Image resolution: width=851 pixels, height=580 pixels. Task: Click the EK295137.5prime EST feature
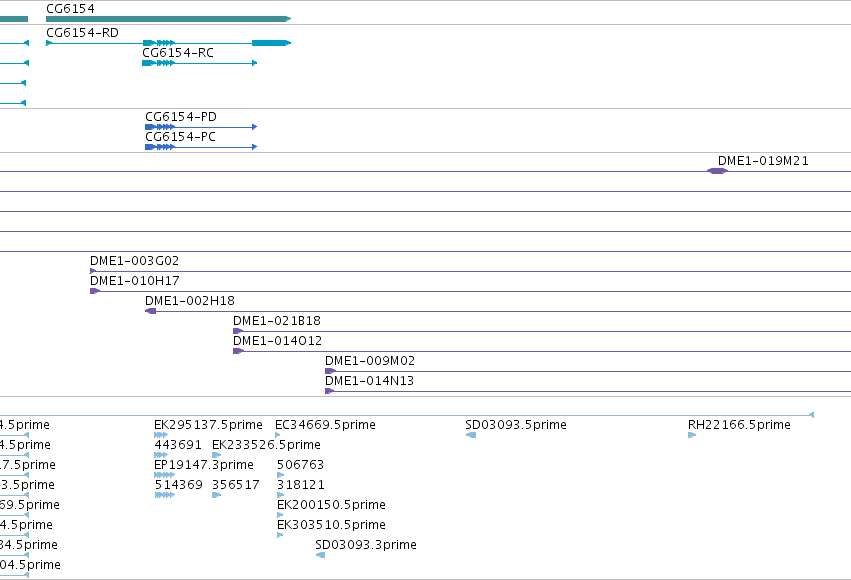[161, 435]
